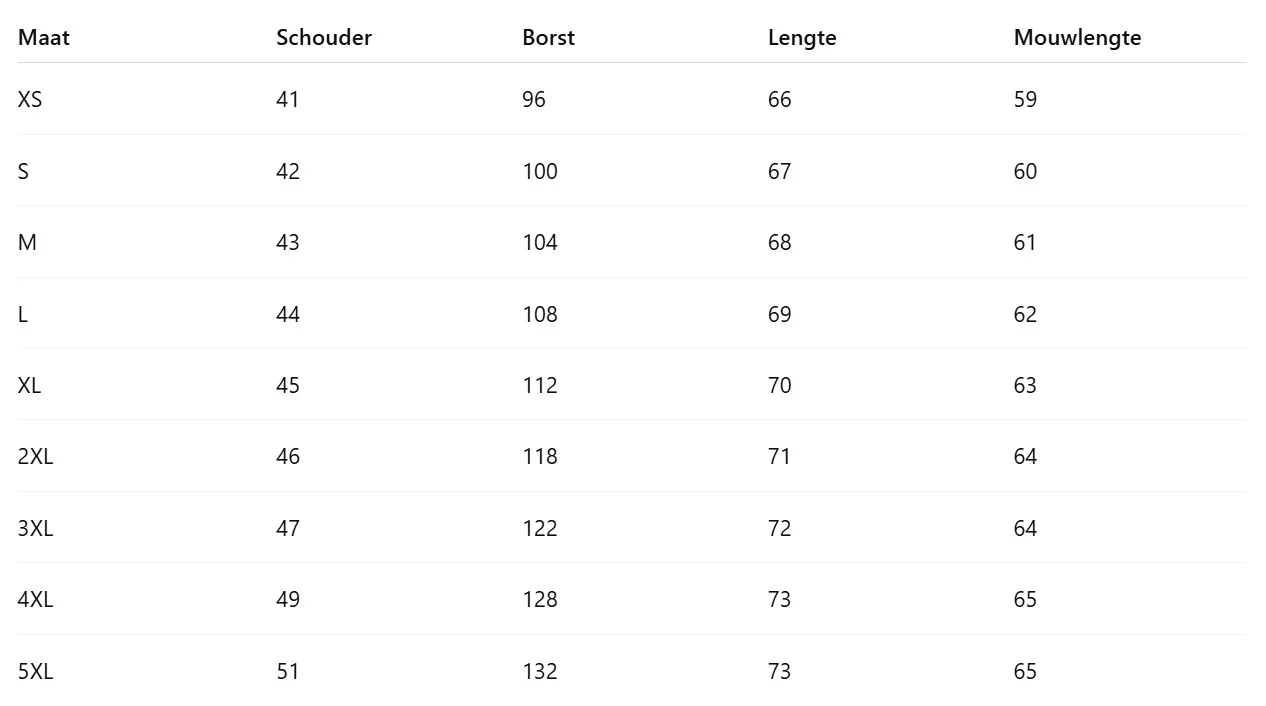Select the XS size row label
Screen dimensions: 1266x706
30,100
